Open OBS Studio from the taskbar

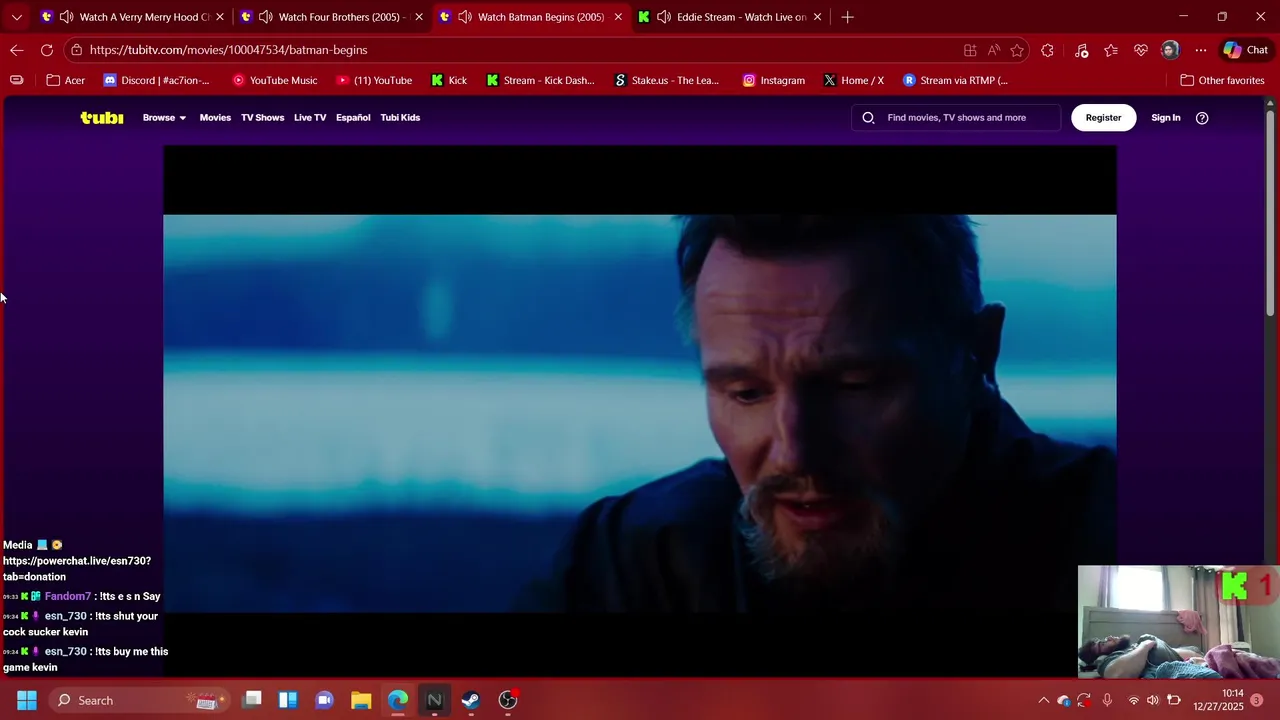tap(507, 700)
